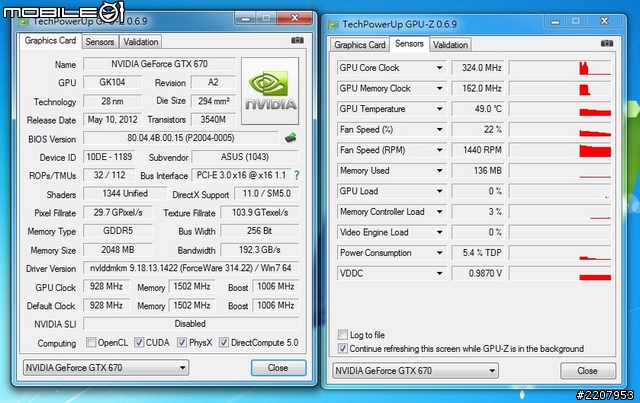Switch to Sensors tab in left window

(100, 42)
